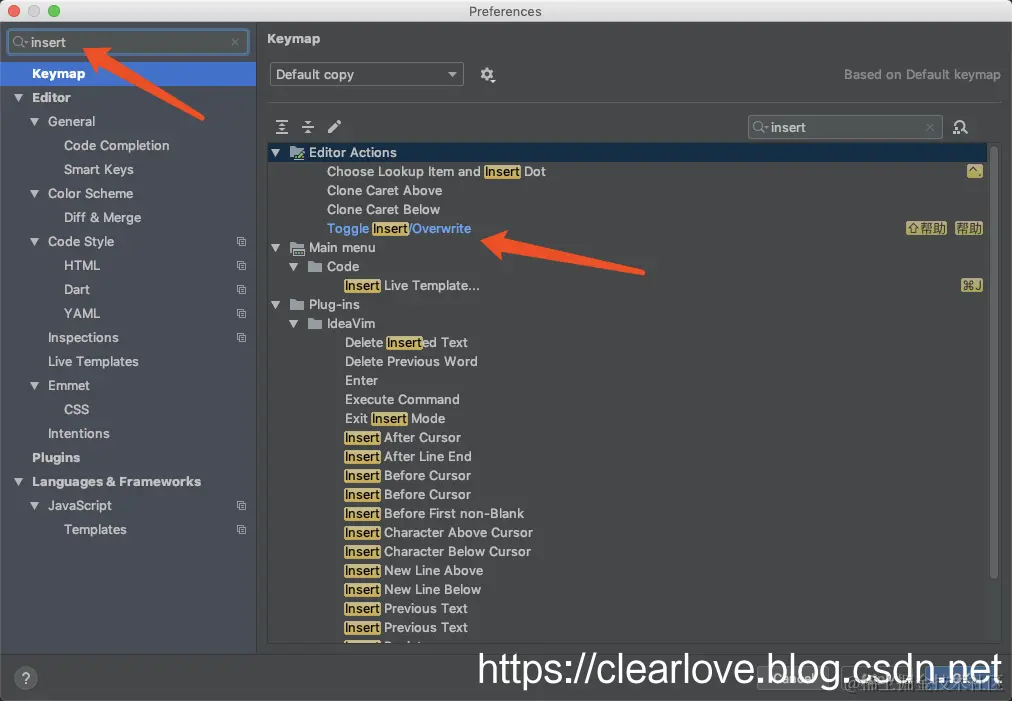Click the copy icon next to Inspections
1012x701 pixels.
point(241,338)
